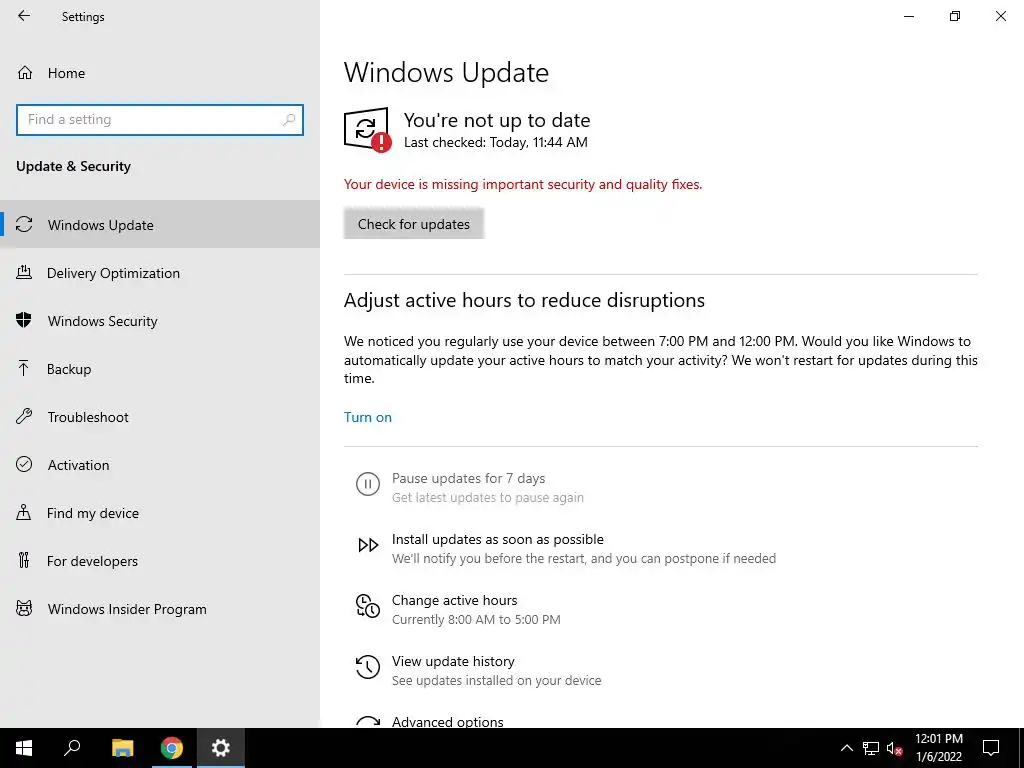This screenshot has width=1024, height=768.
Task: Click the muted speaker tray icon
Action: [894, 748]
